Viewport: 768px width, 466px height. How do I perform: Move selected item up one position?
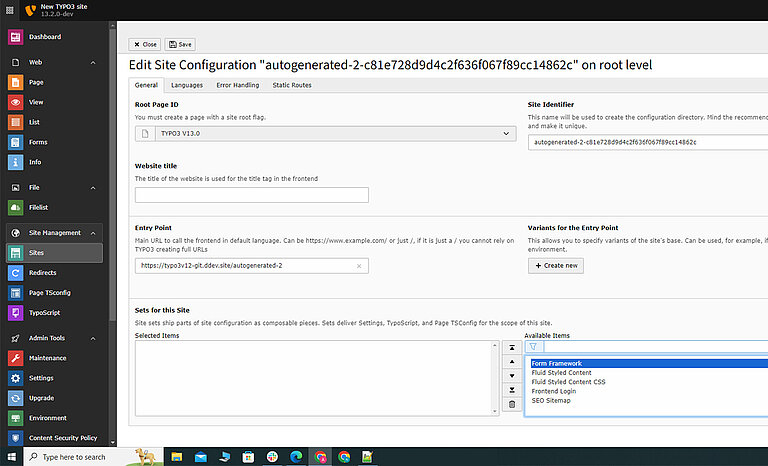512,362
